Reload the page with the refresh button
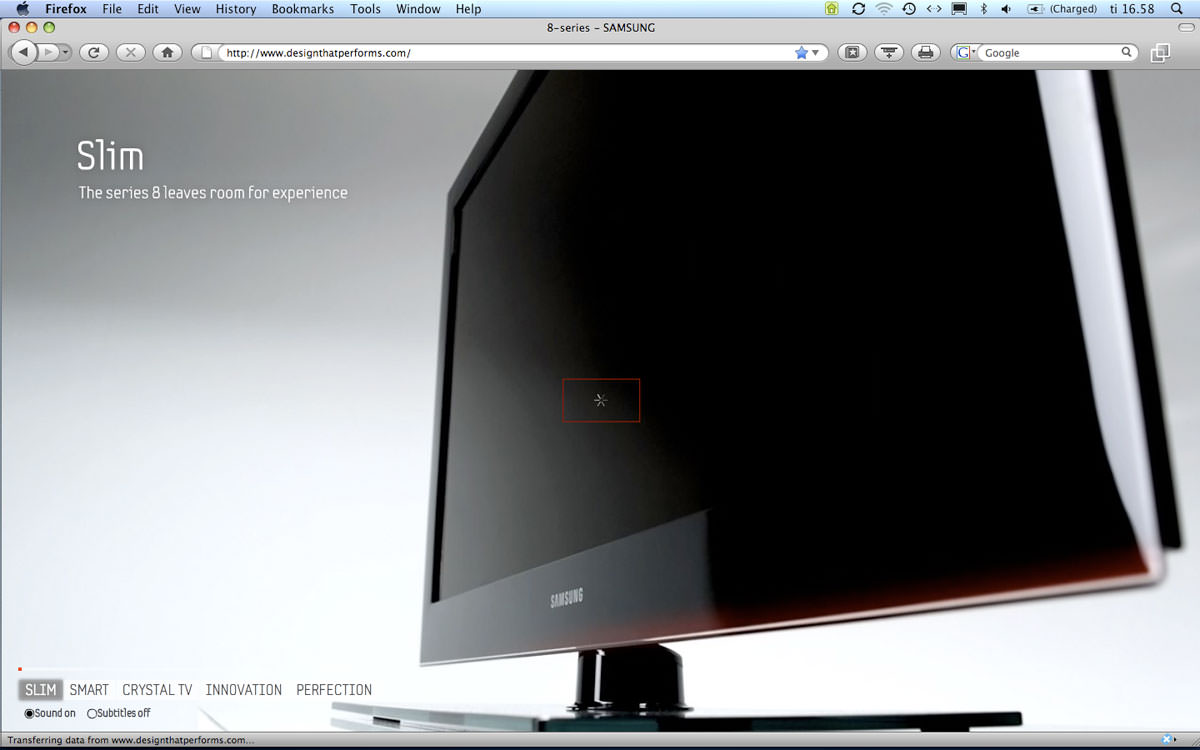 click(93, 52)
